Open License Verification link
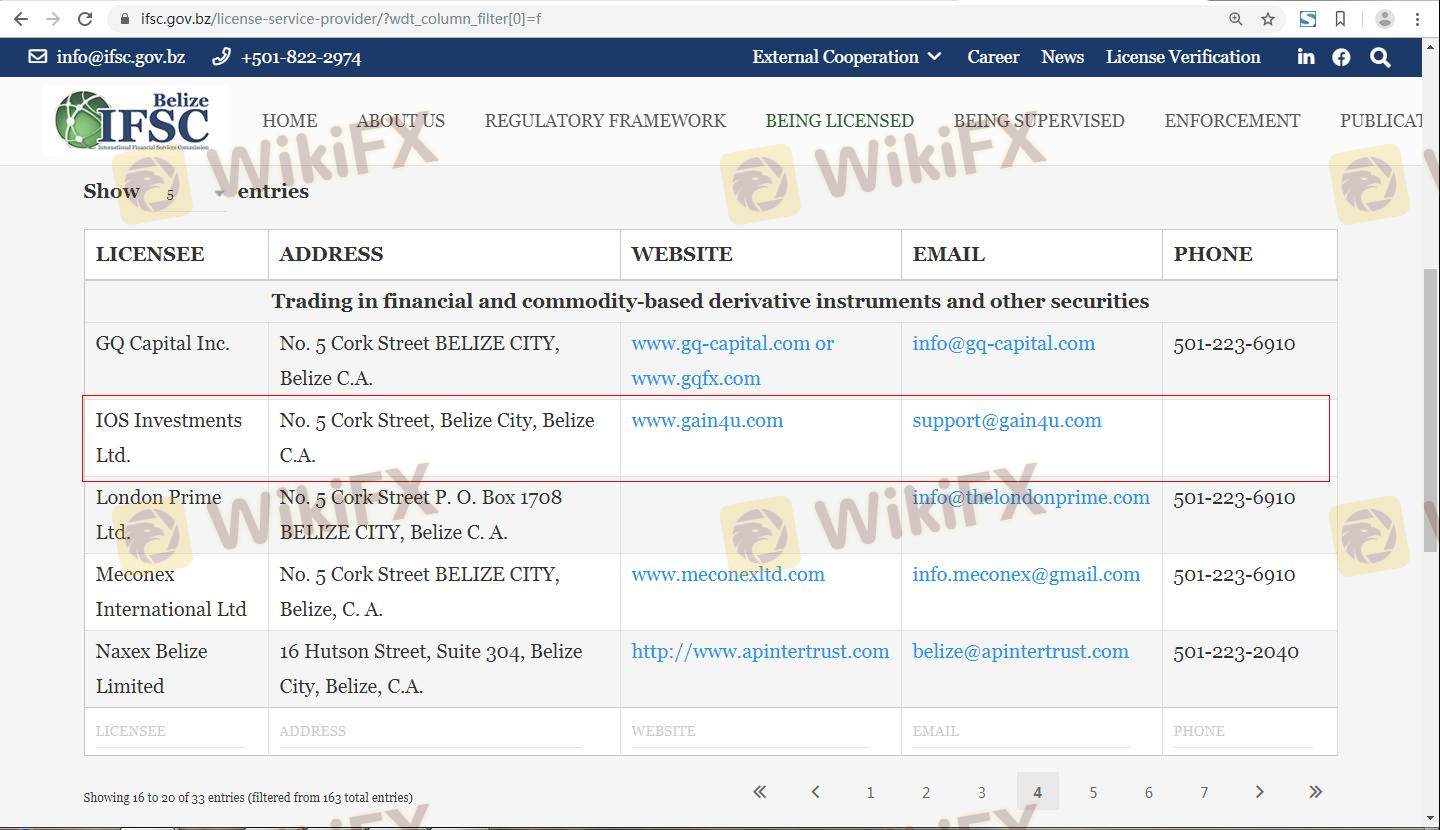The height and width of the screenshot is (830, 1440). coord(1182,57)
